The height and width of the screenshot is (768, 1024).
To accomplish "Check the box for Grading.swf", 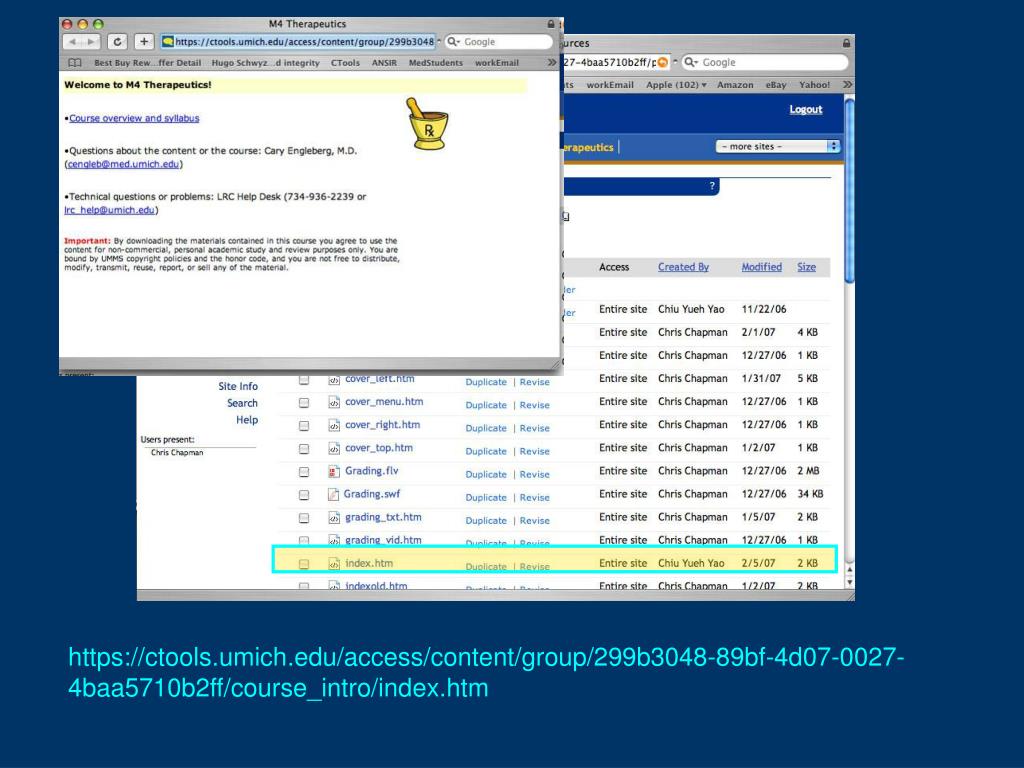I will coord(304,495).
